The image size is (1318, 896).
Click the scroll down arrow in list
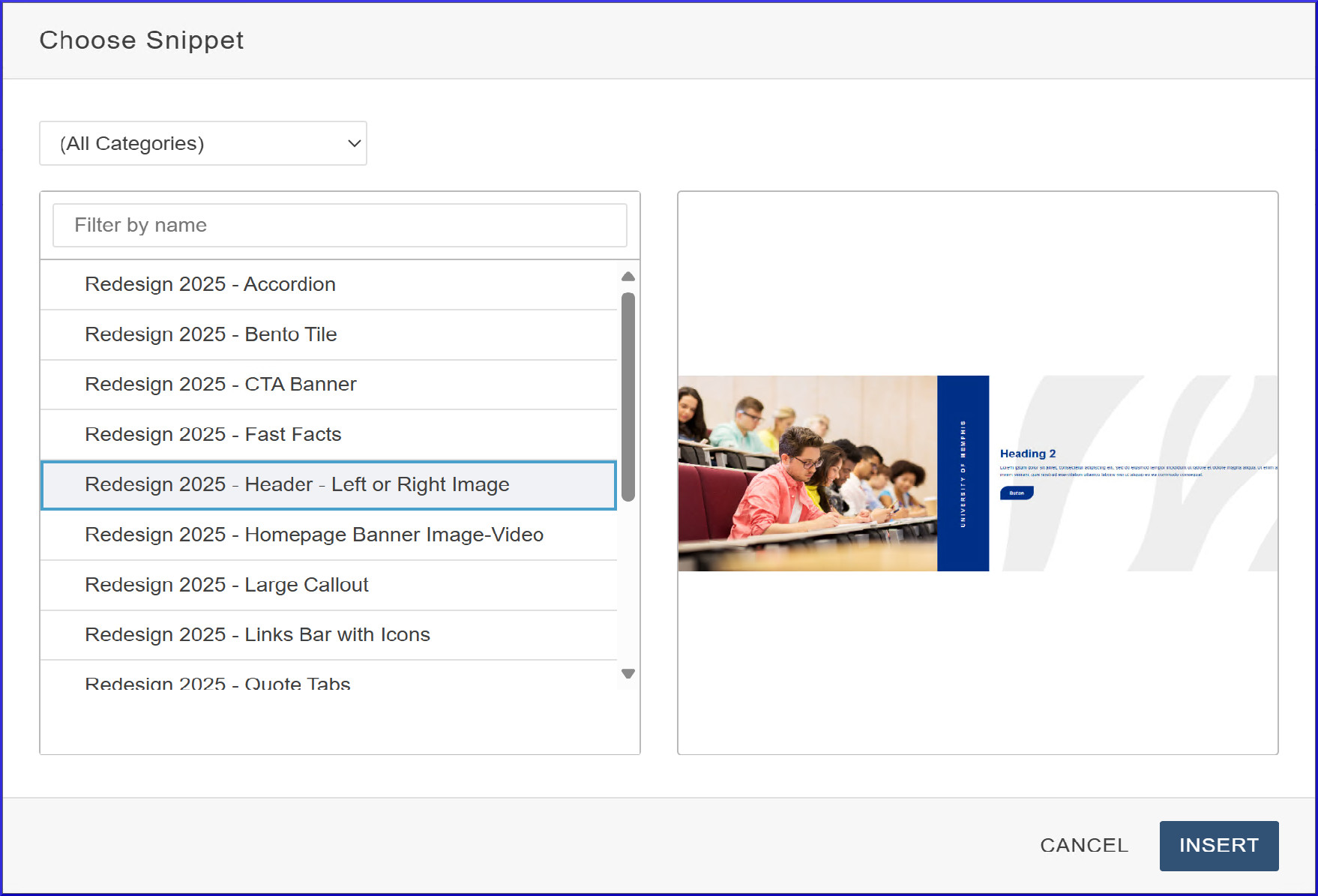[628, 673]
